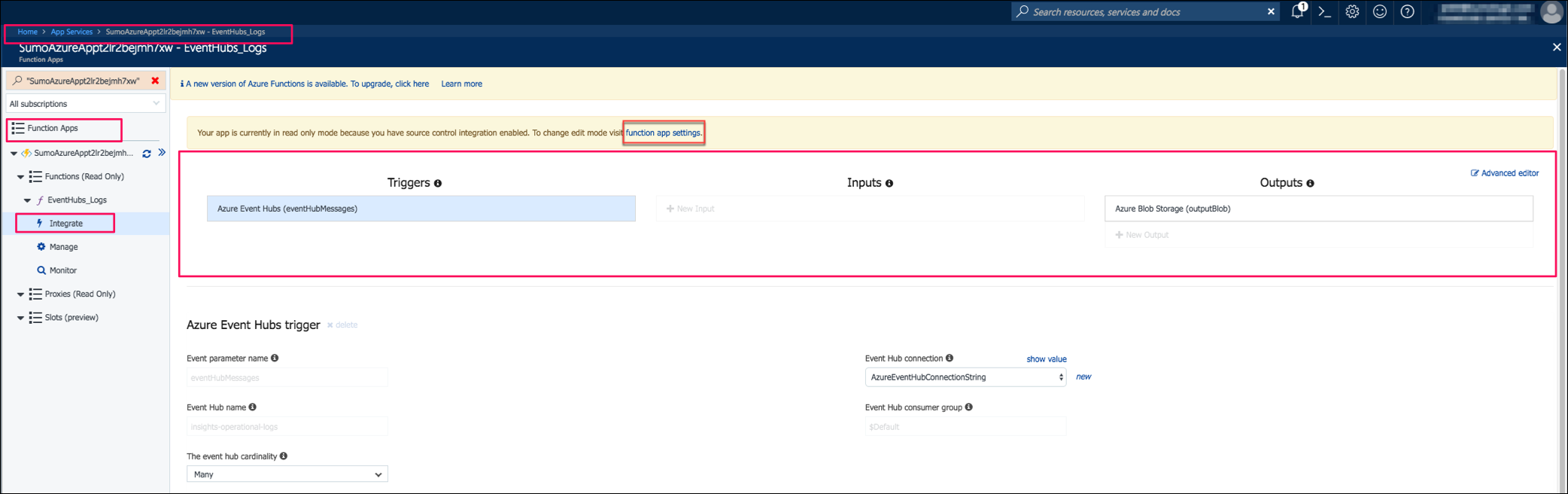Expand the Slots (preview) tree node

20,318
